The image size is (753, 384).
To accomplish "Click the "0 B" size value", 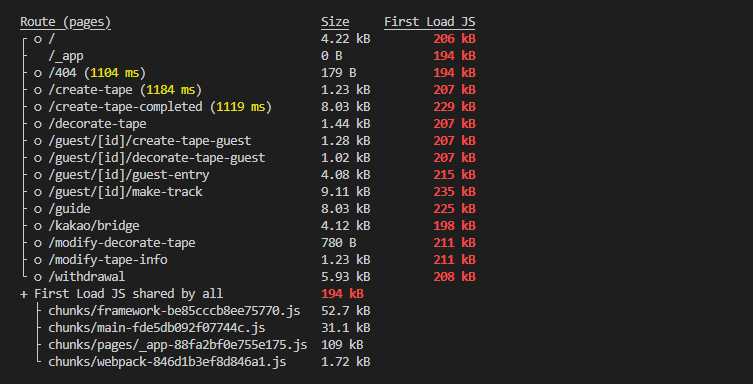I will 332,56.
